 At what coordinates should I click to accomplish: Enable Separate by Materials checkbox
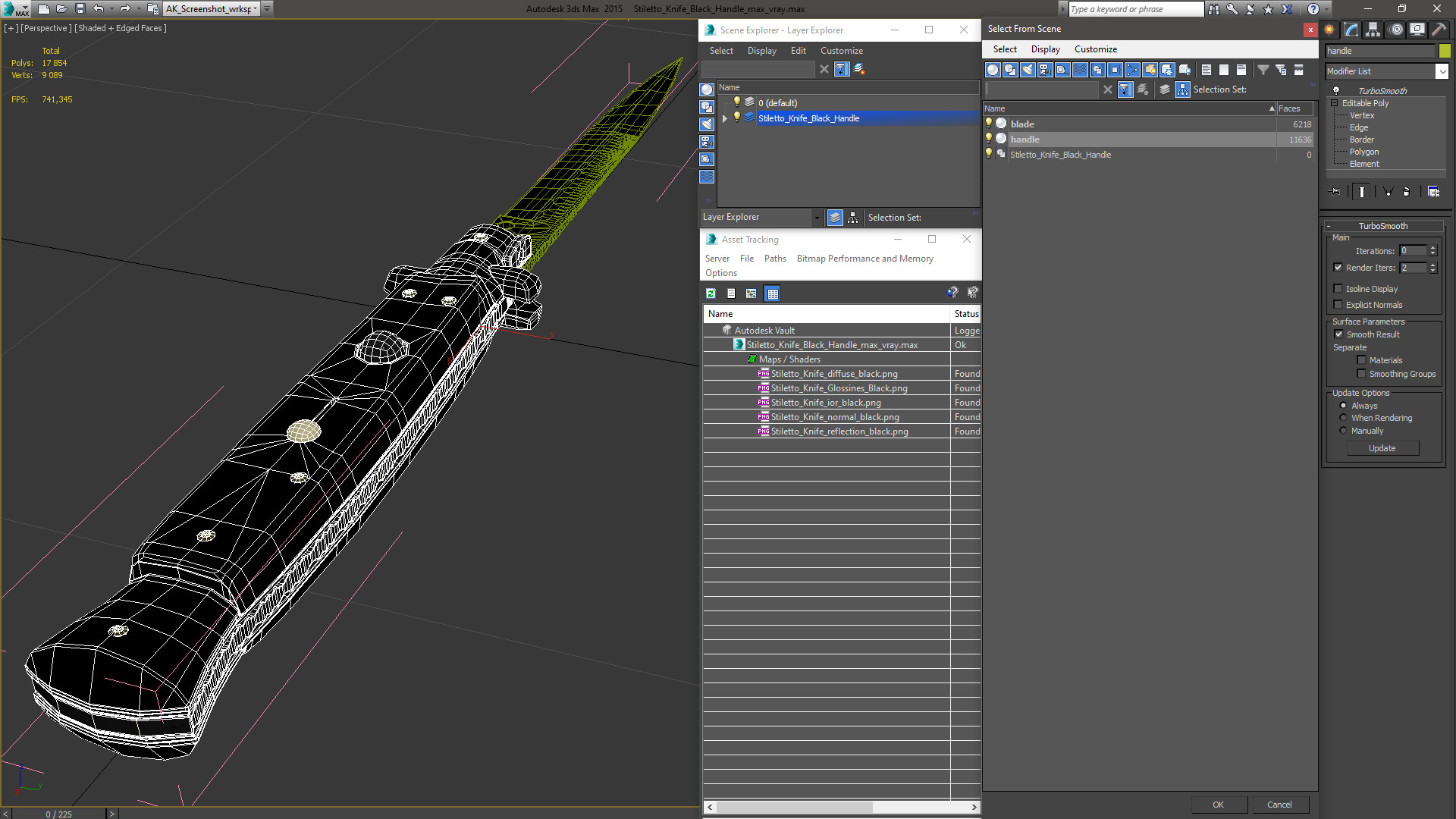point(1362,360)
